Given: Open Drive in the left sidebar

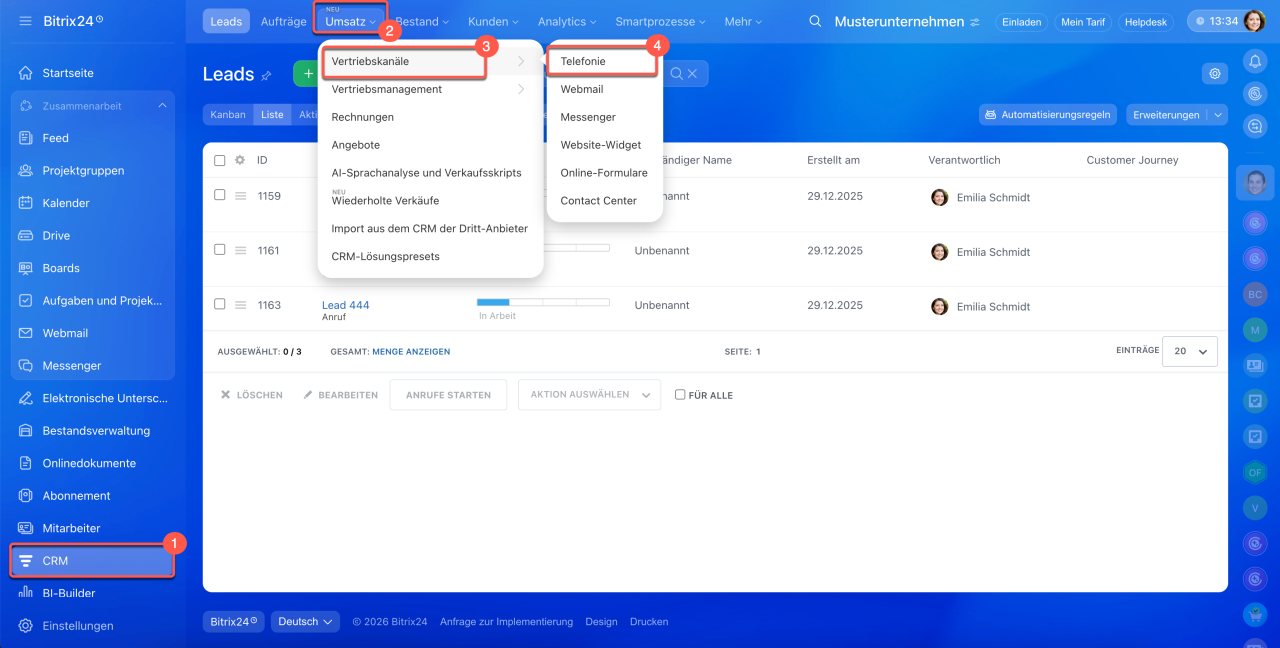Looking at the screenshot, I should coord(56,236).
